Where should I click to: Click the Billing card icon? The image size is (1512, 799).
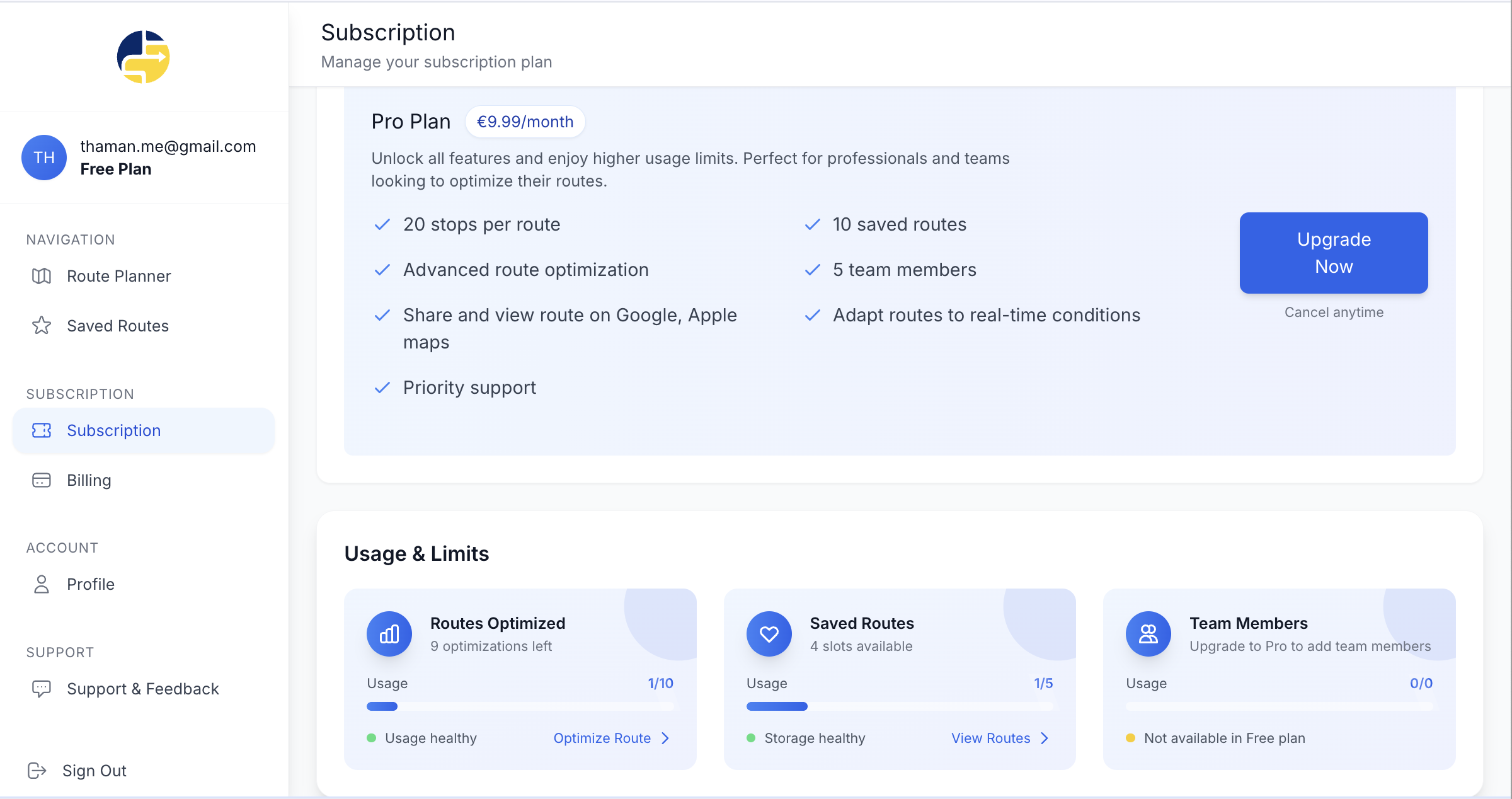click(42, 480)
